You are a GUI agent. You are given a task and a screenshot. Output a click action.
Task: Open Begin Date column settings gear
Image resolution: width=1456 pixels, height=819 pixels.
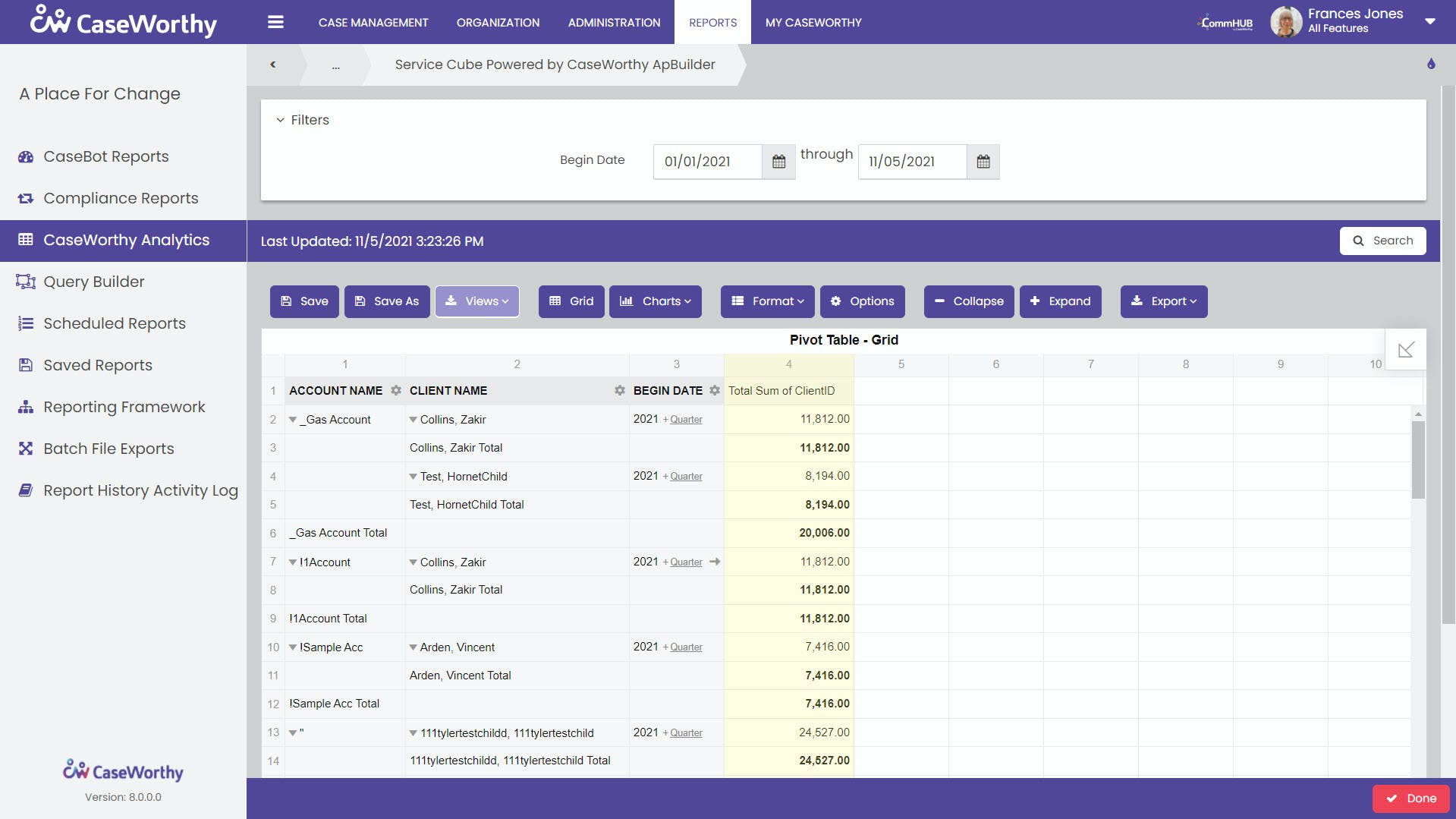coord(714,390)
